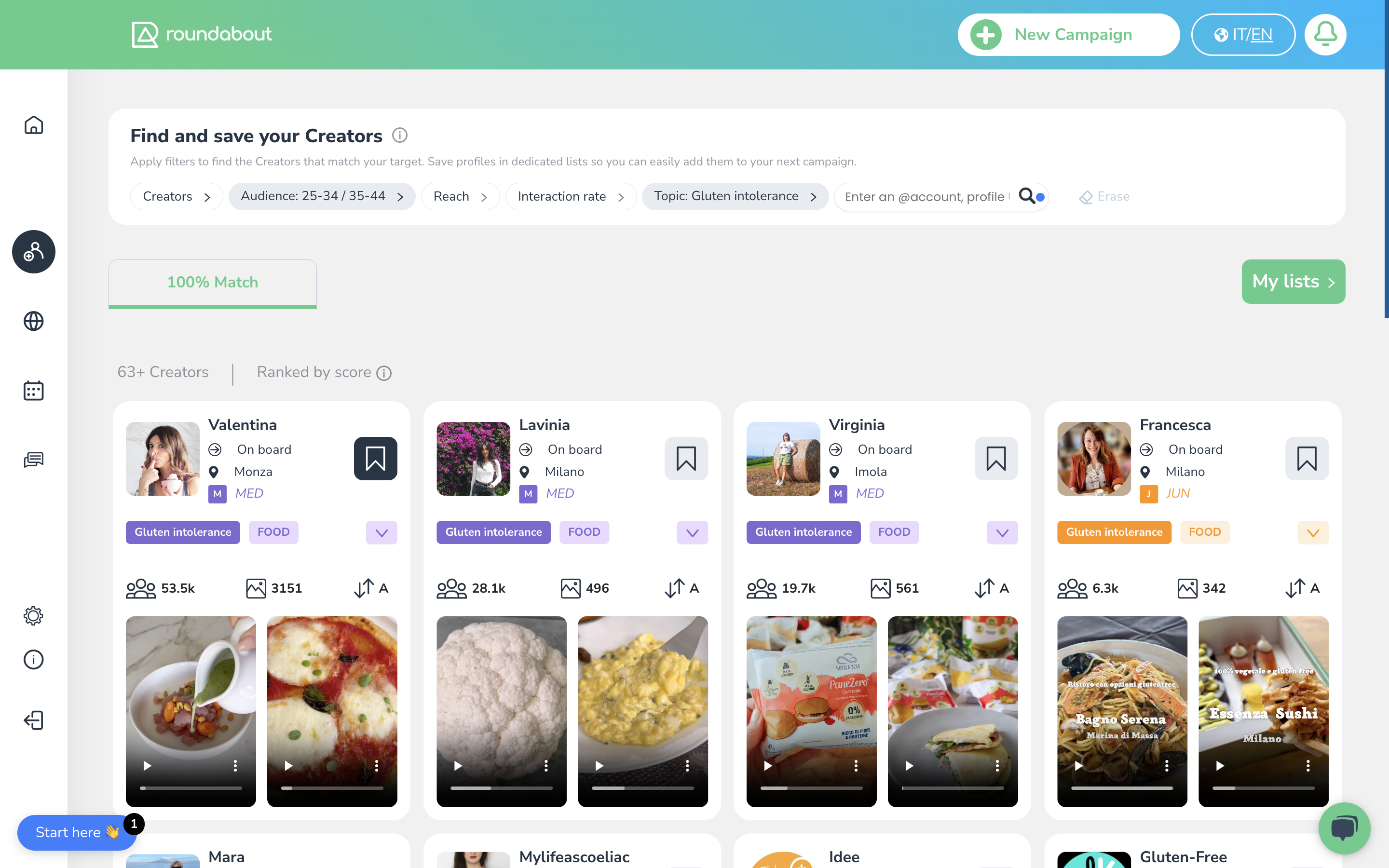Click the search magnifier icon
Image resolution: width=1389 pixels, height=868 pixels.
click(1027, 196)
